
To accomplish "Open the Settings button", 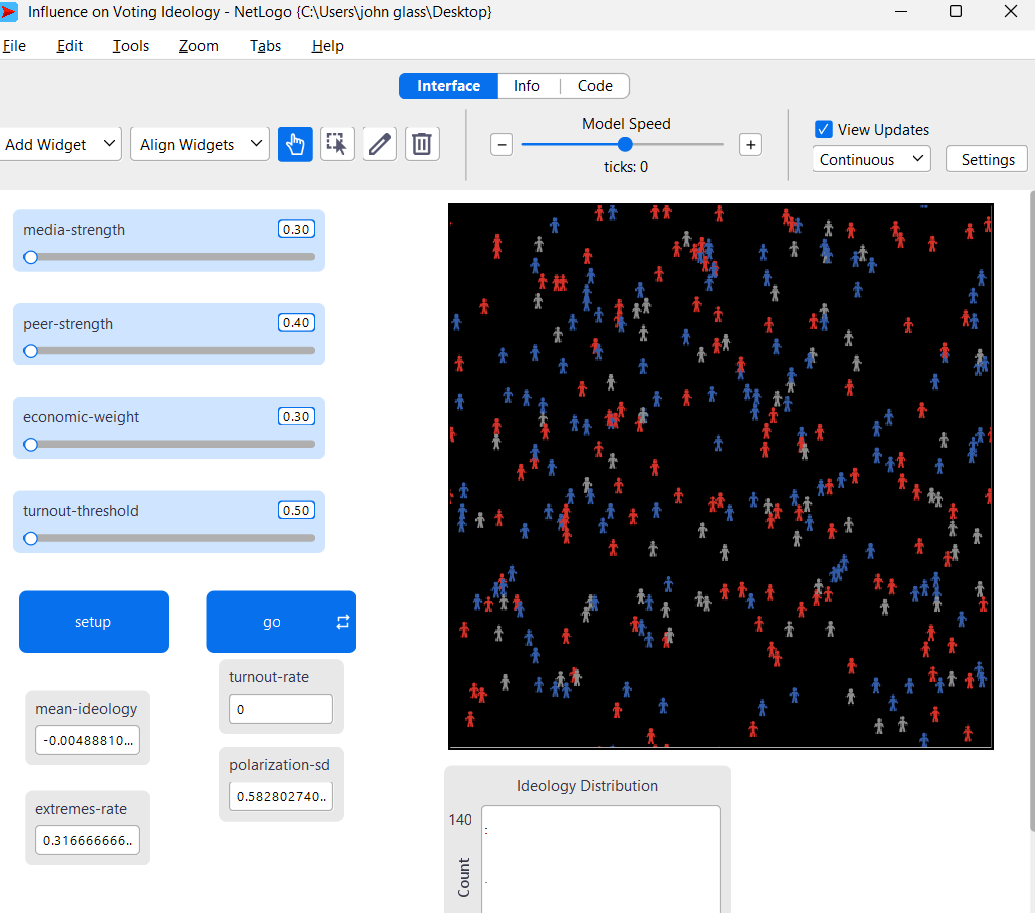I will 987,159.
